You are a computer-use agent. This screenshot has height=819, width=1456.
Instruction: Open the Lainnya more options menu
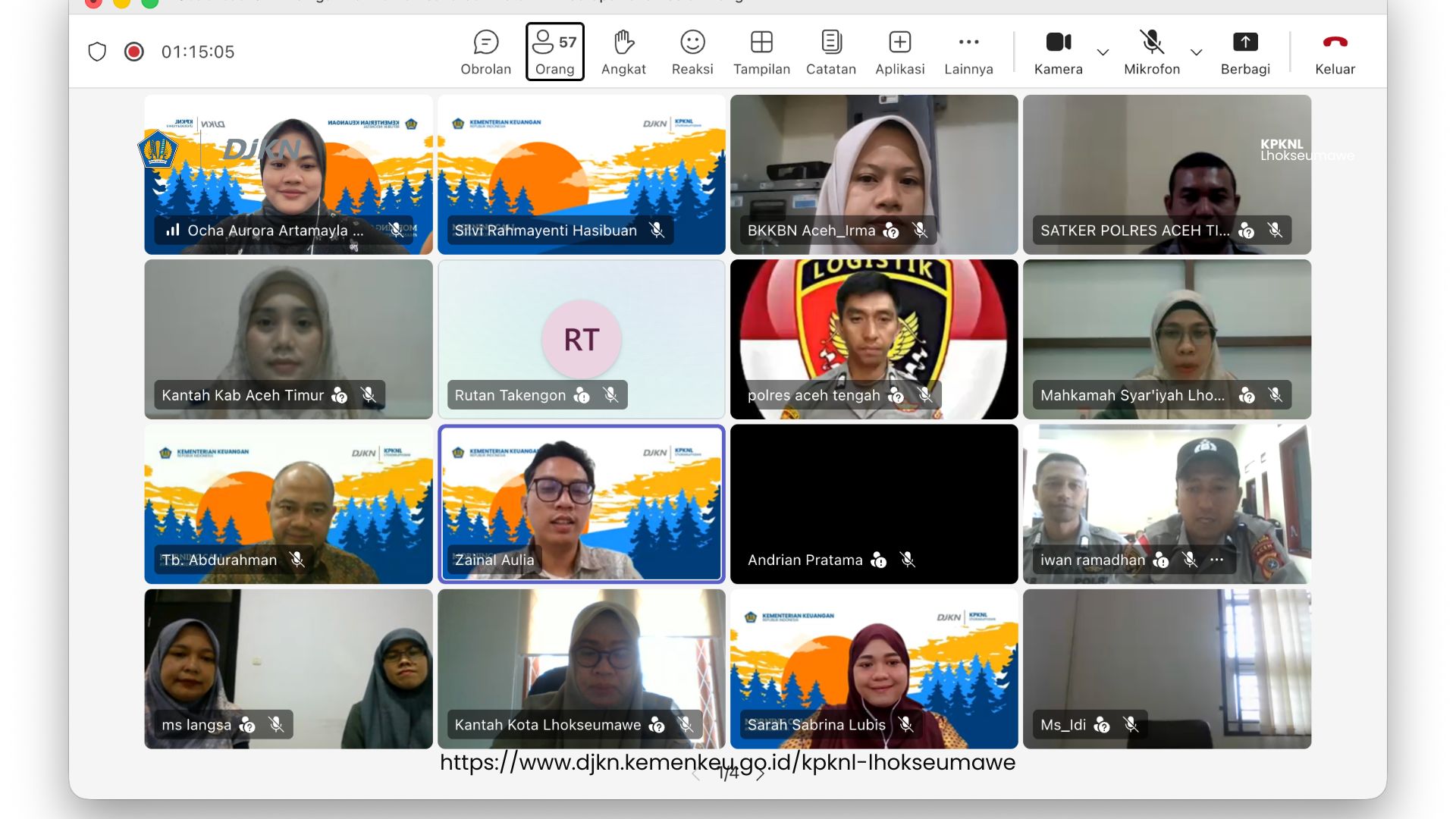[968, 52]
